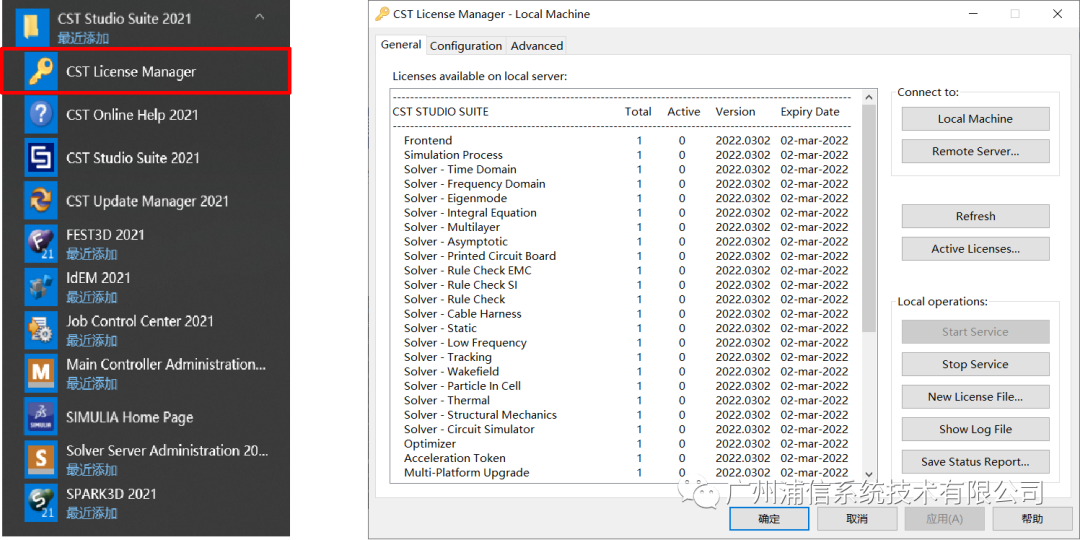Select the Acceleration Token row
The image size is (1080, 540).
[625, 458]
